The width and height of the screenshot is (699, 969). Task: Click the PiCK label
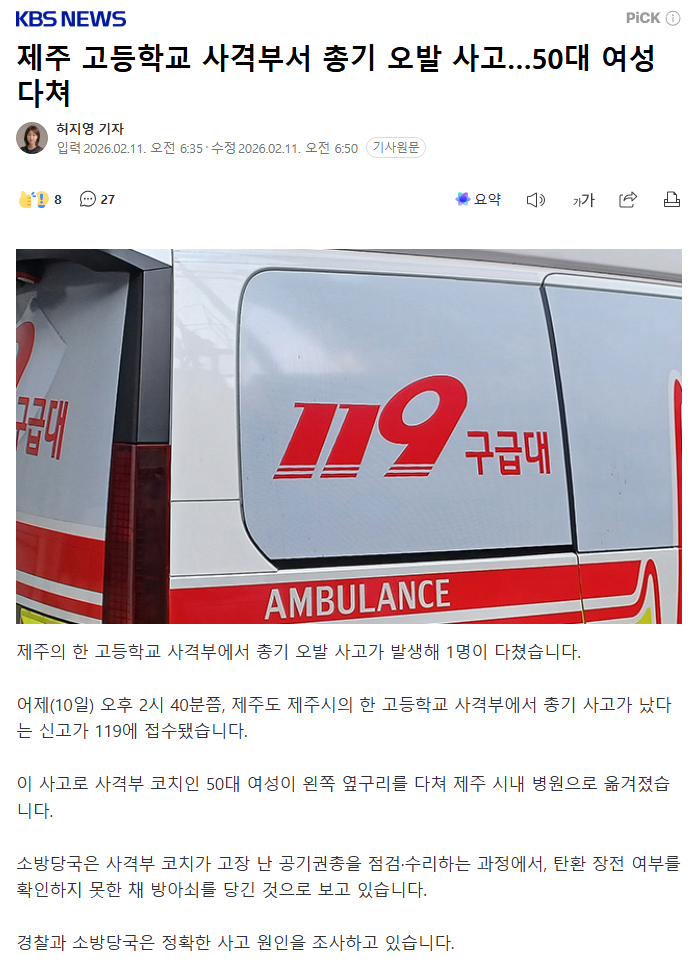(x=643, y=18)
